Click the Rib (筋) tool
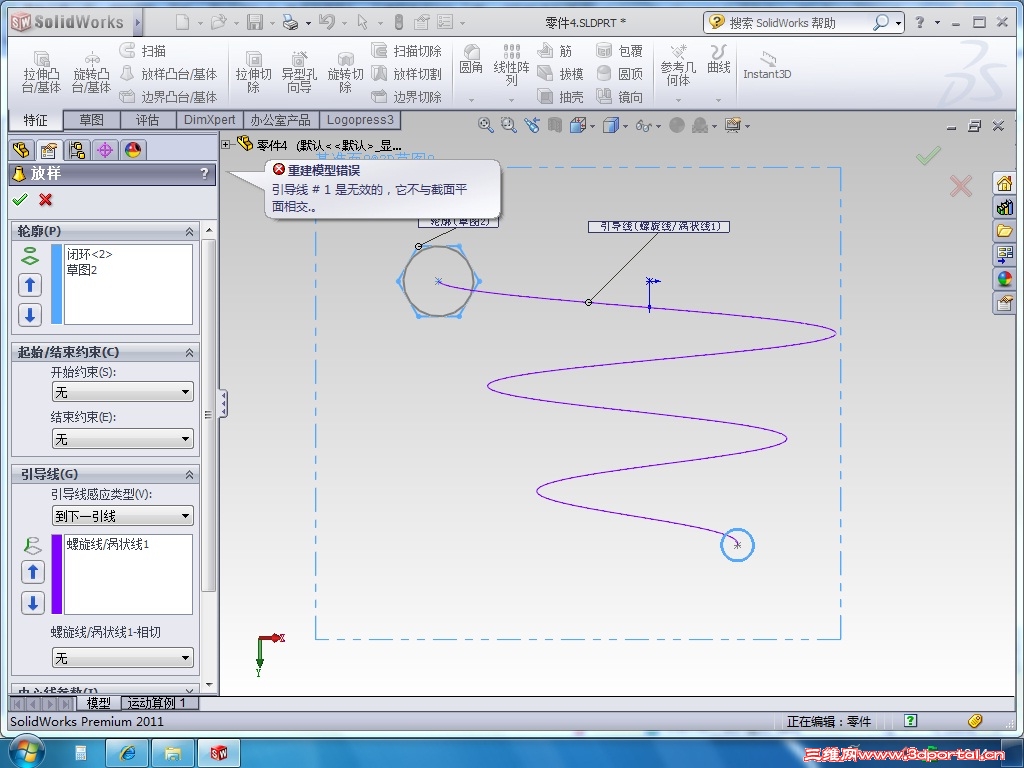Screen dimensions: 1024x768 pos(554,50)
